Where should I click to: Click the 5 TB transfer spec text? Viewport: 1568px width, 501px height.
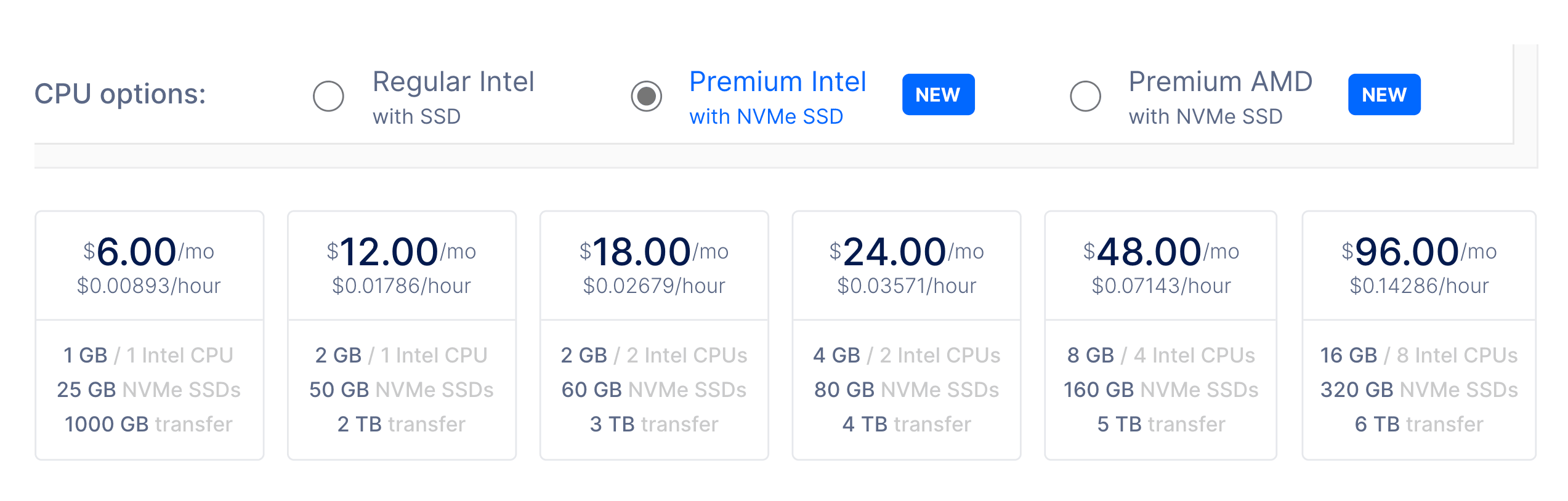pyautogui.click(x=1160, y=424)
